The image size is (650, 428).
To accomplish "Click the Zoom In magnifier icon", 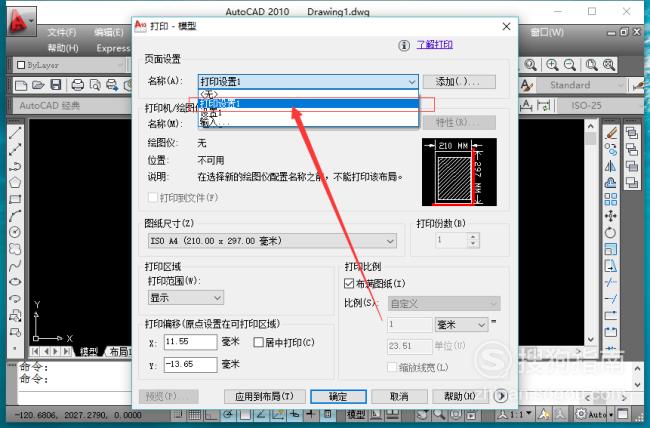I will (x=552, y=65).
